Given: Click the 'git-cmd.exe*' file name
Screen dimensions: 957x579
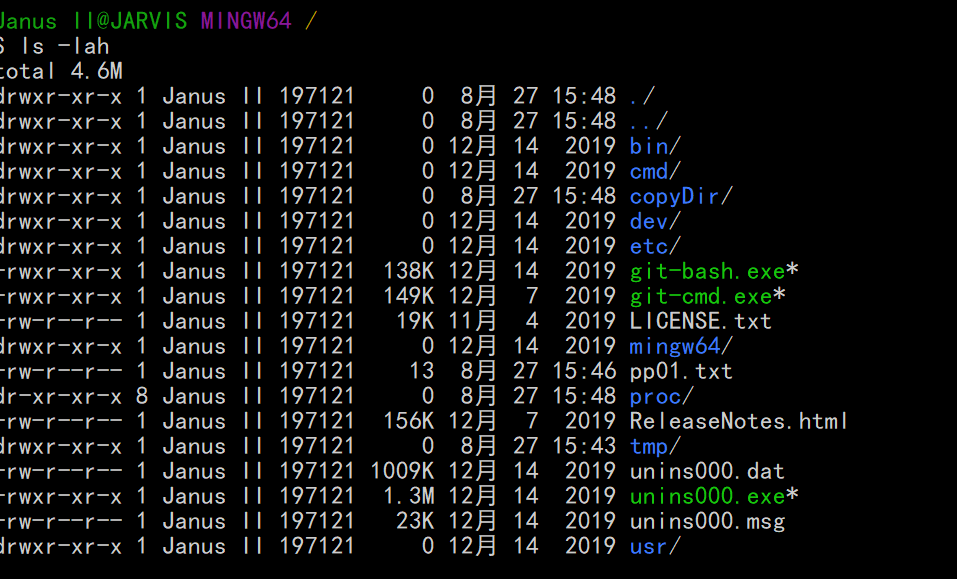Looking at the screenshot, I should click(x=707, y=297).
